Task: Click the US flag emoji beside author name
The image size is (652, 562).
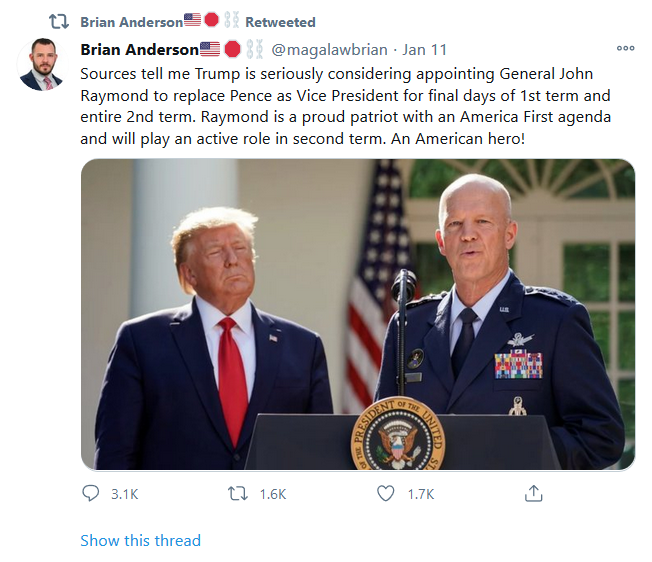Action: click(210, 49)
